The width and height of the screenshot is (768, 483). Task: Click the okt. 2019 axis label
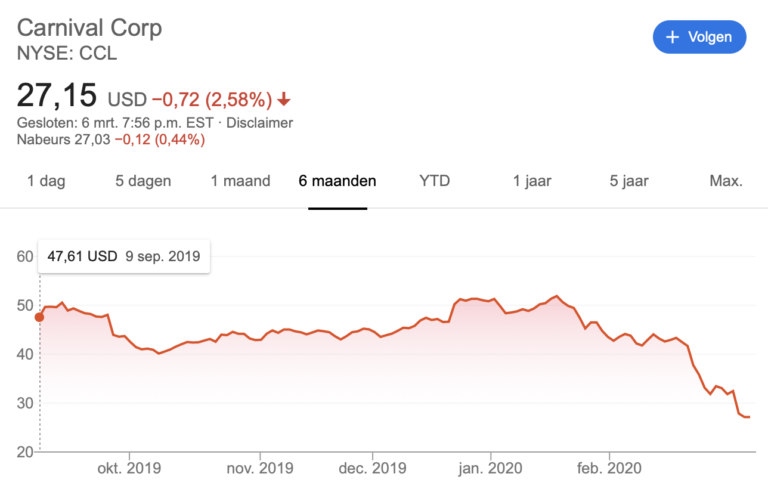click(x=130, y=467)
